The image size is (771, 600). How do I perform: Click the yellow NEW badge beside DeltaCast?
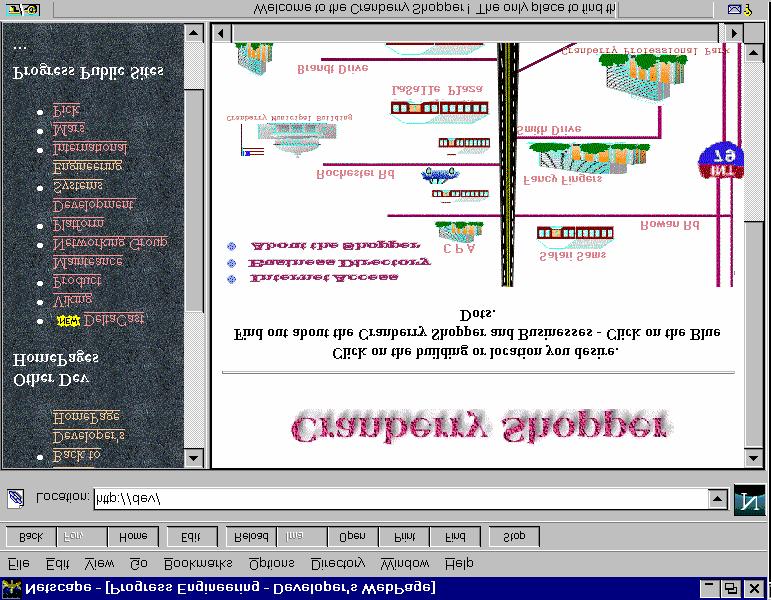tap(68, 321)
